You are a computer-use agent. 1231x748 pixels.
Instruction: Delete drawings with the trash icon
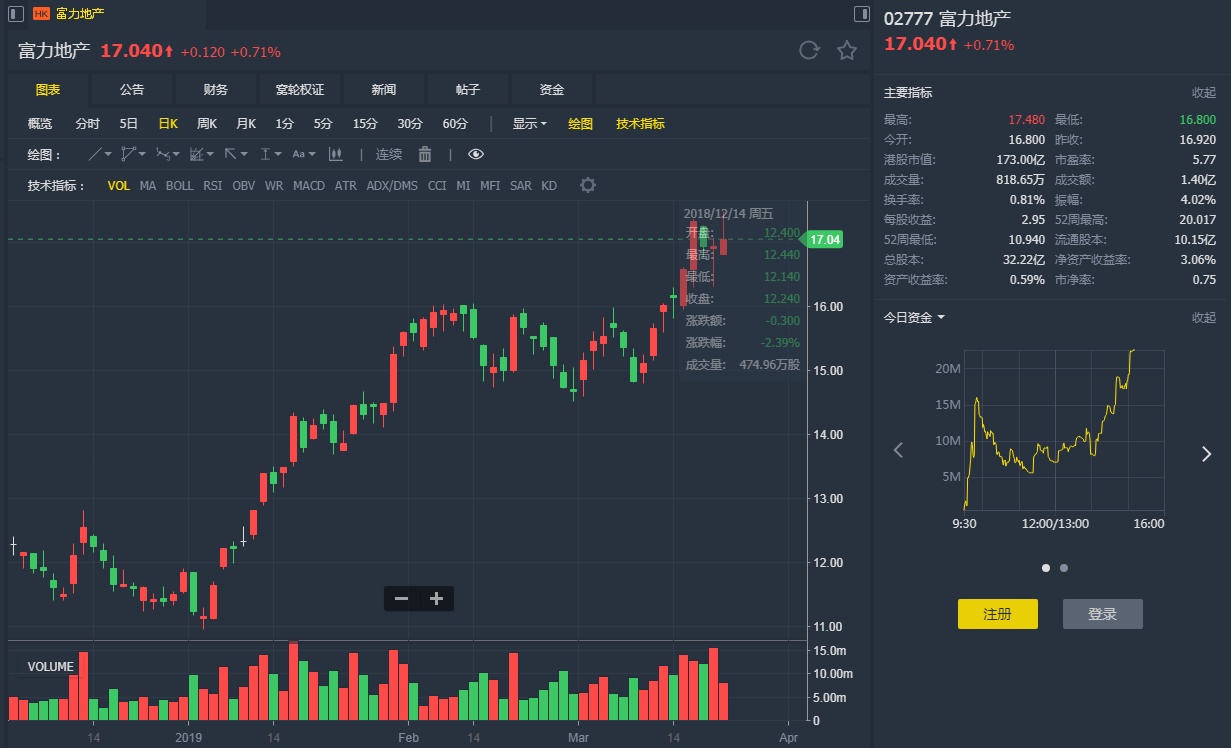point(425,154)
